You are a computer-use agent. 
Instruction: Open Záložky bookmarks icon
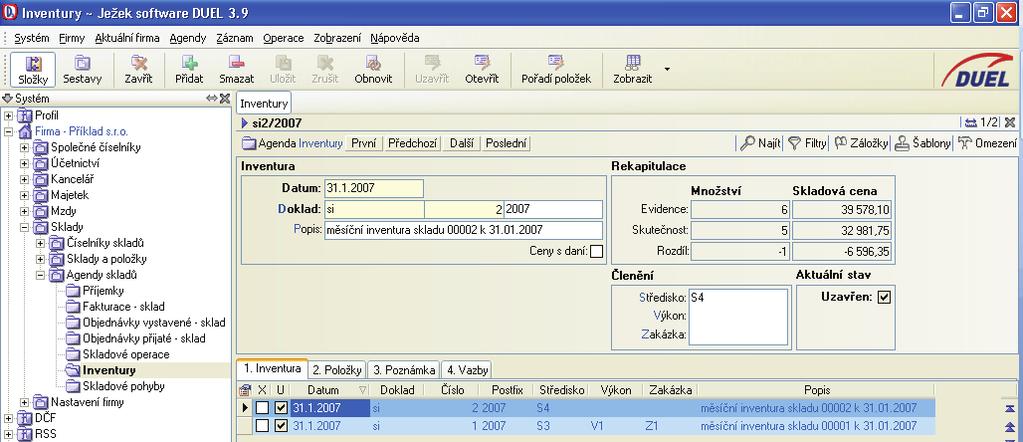coord(840,144)
